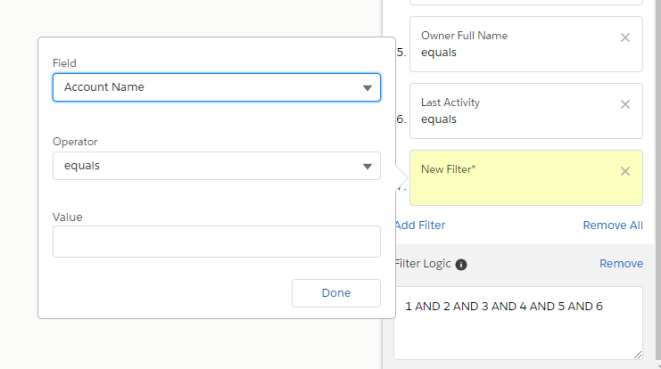661x369 pixels.
Task: Edit the Filter Logic text area
Action: click(x=518, y=323)
